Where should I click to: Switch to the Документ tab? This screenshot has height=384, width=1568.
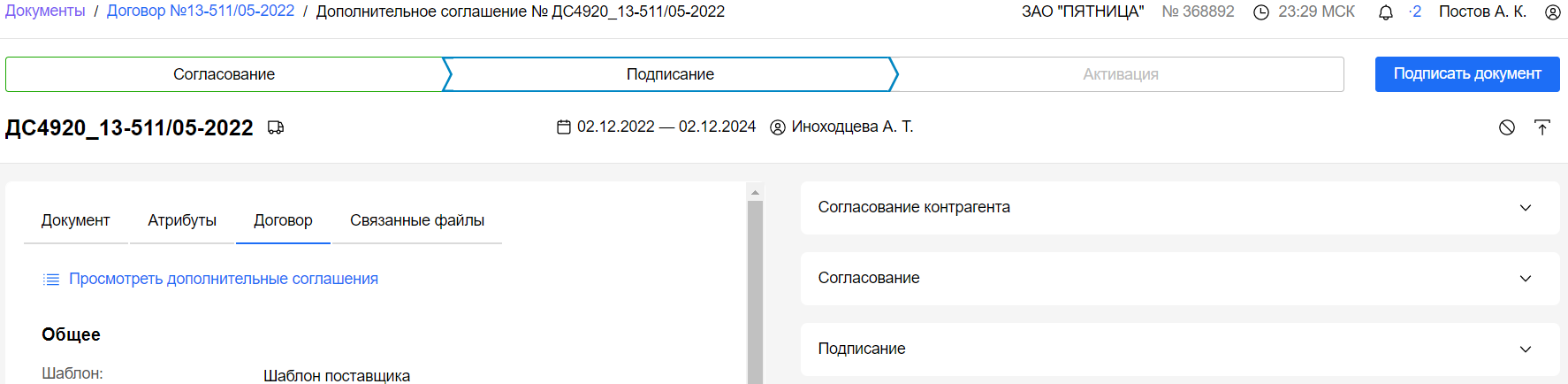(75, 220)
